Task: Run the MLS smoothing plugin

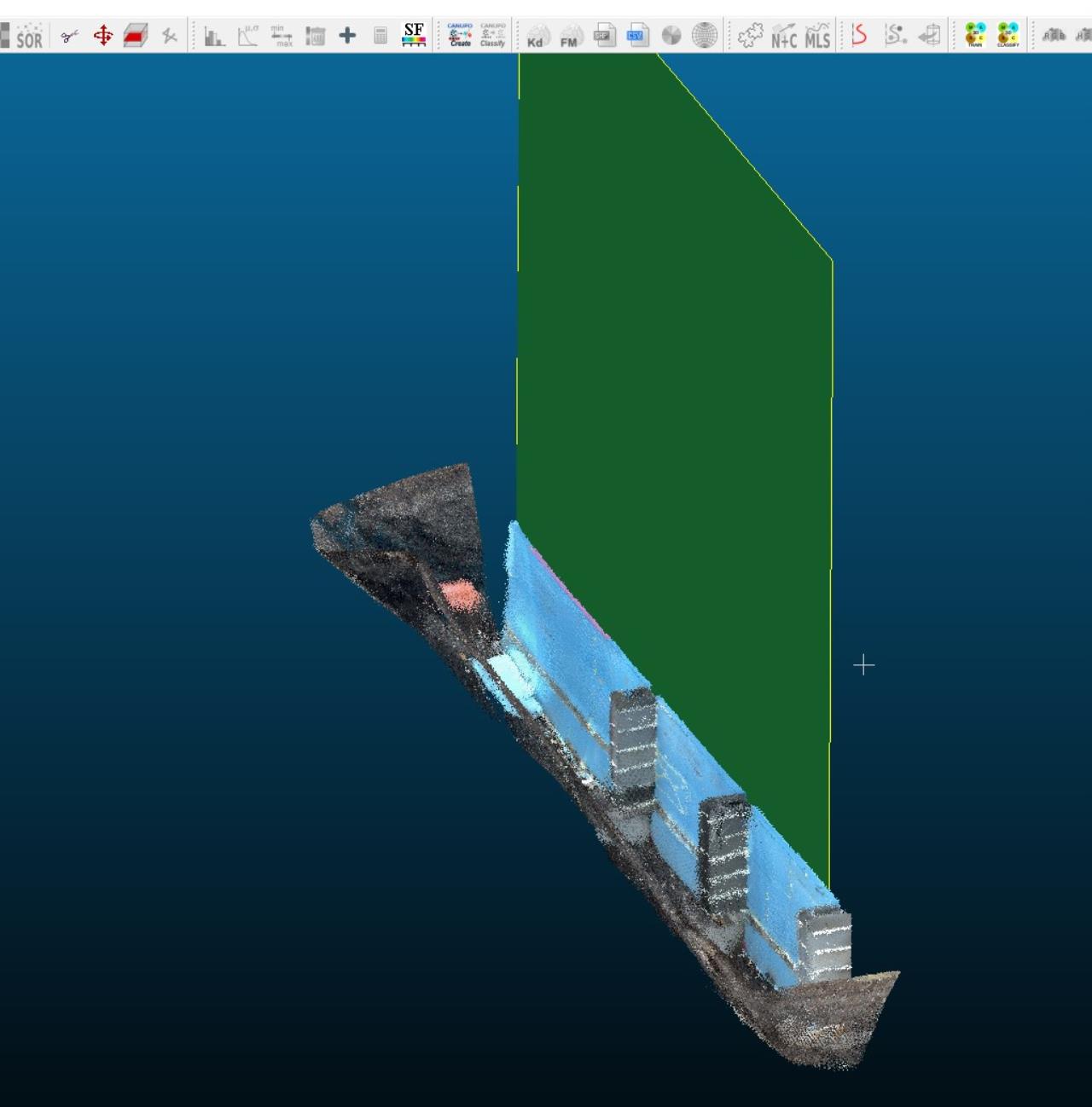Action: (x=817, y=36)
